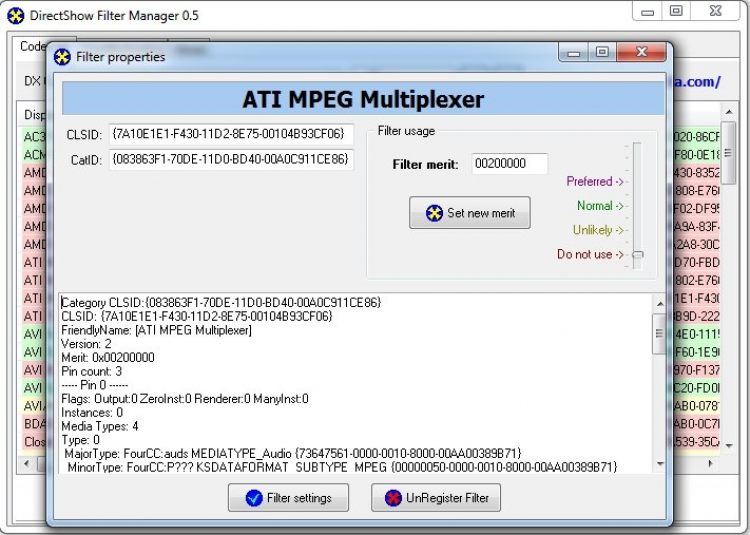Click the merit slider thumb
Image resolution: width=750 pixels, height=535 pixels.
click(638, 254)
